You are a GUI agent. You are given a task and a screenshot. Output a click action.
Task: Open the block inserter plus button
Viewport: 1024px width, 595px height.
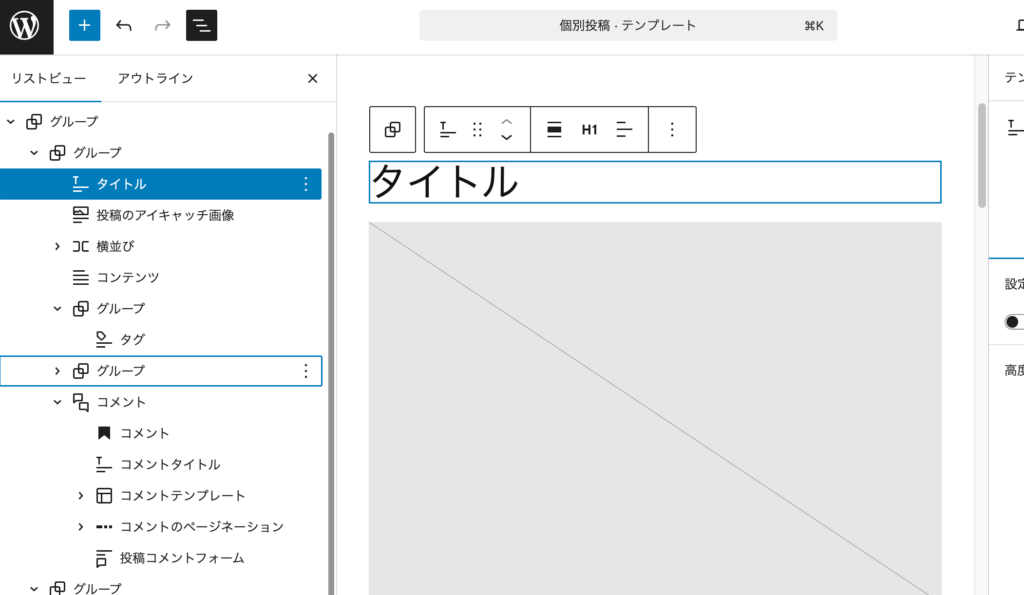[x=84, y=26]
